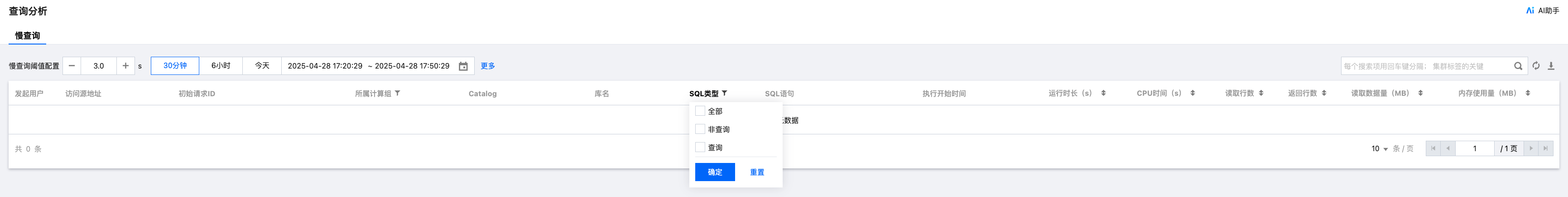This screenshot has width=1568, height=197.
Task: Check the 全部 filter option
Action: tap(700, 111)
